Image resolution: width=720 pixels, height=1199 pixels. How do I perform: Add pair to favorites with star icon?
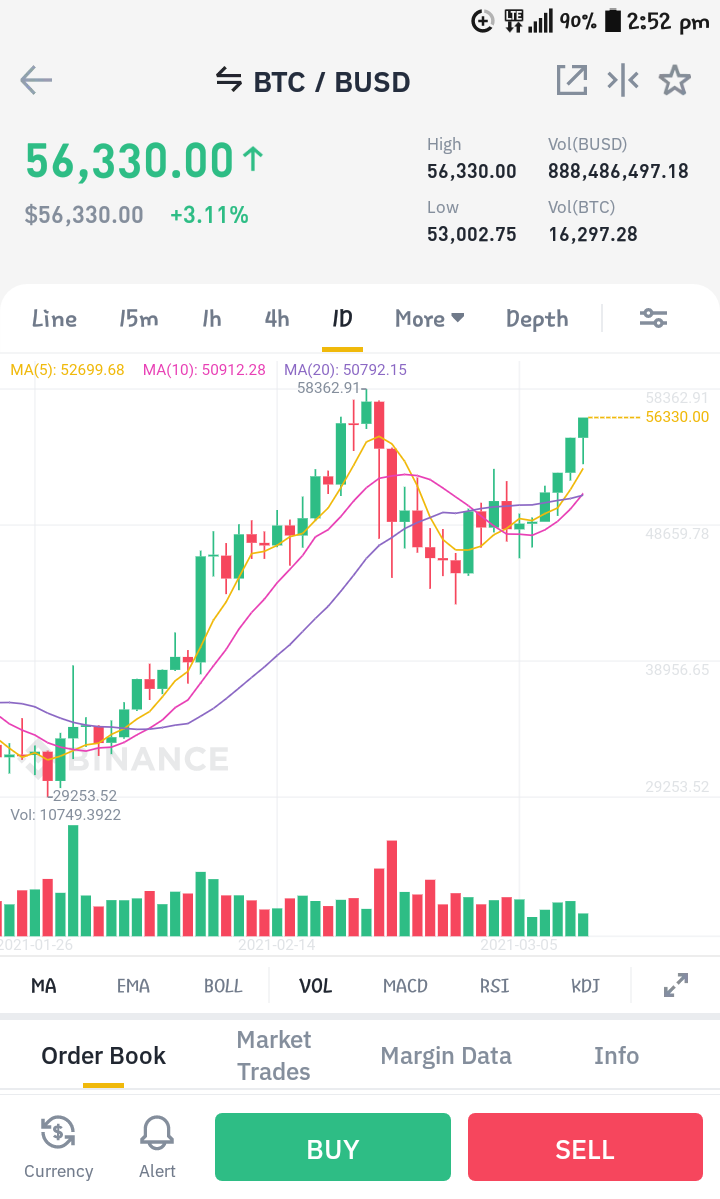(x=675, y=80)
